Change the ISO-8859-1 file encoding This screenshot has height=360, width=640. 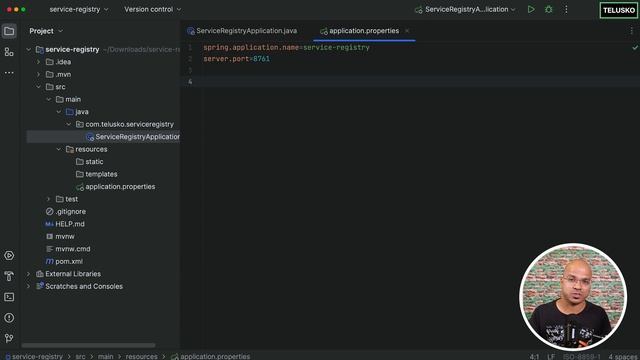click(582, 357)
